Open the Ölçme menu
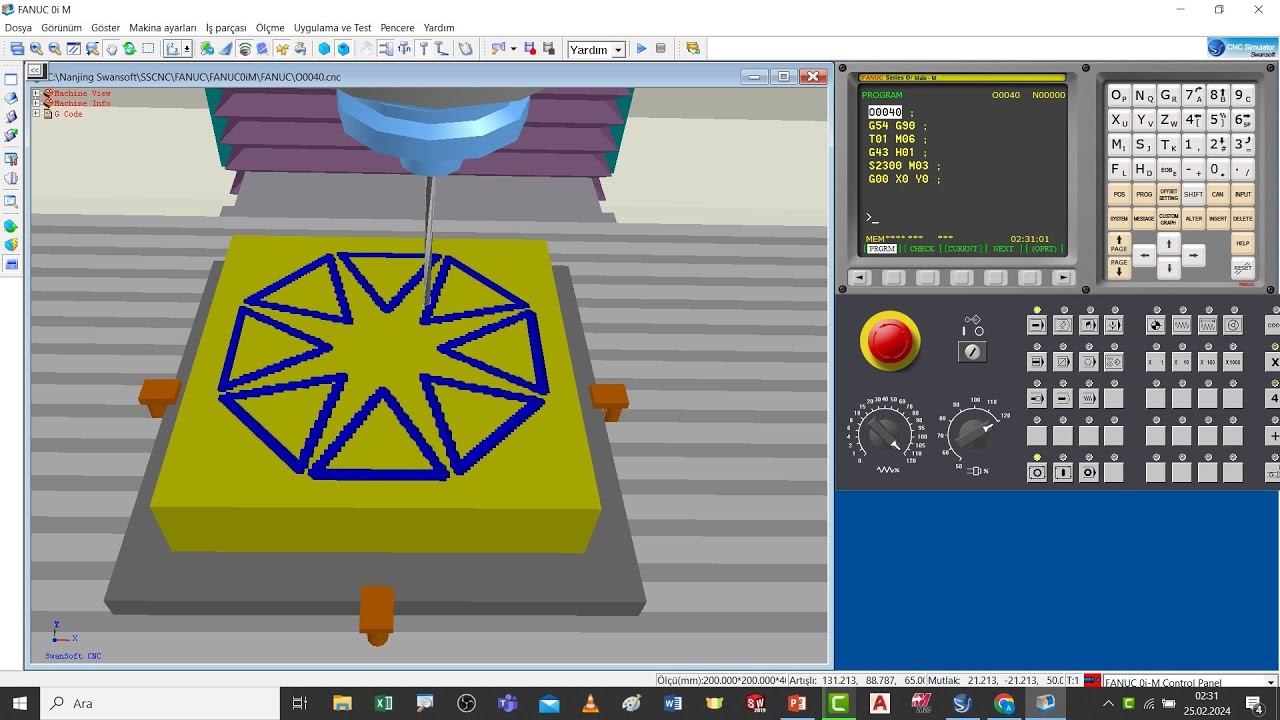1280x720 pixels. [x=270, y=28]
